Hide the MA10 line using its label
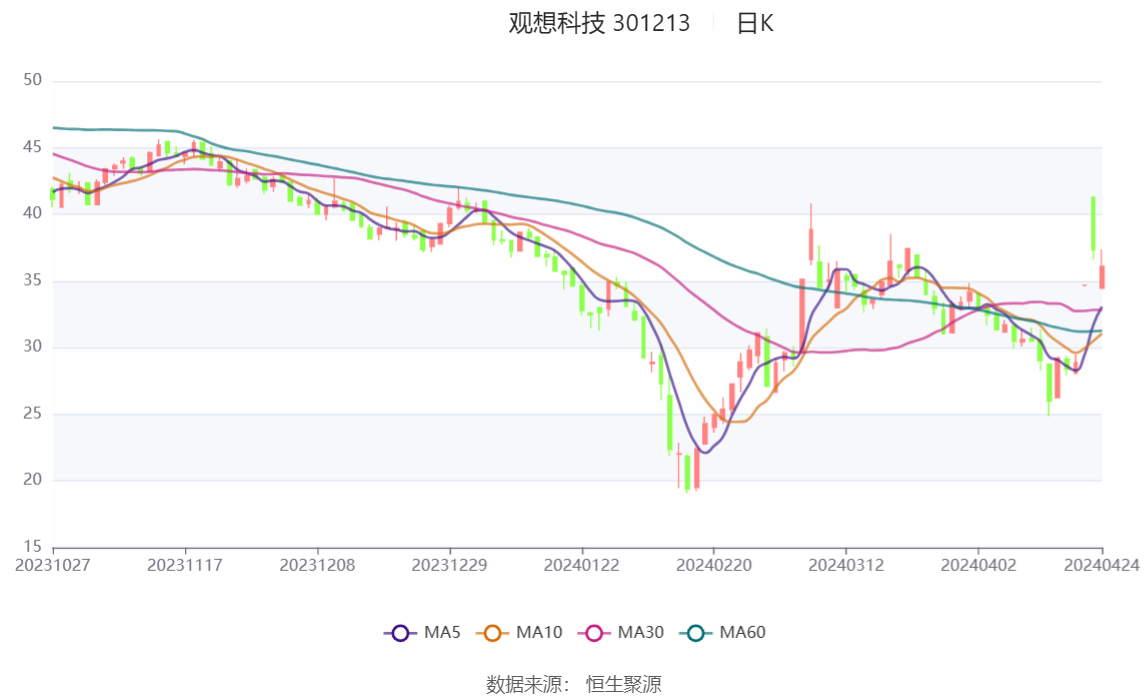 pos(539,632)
